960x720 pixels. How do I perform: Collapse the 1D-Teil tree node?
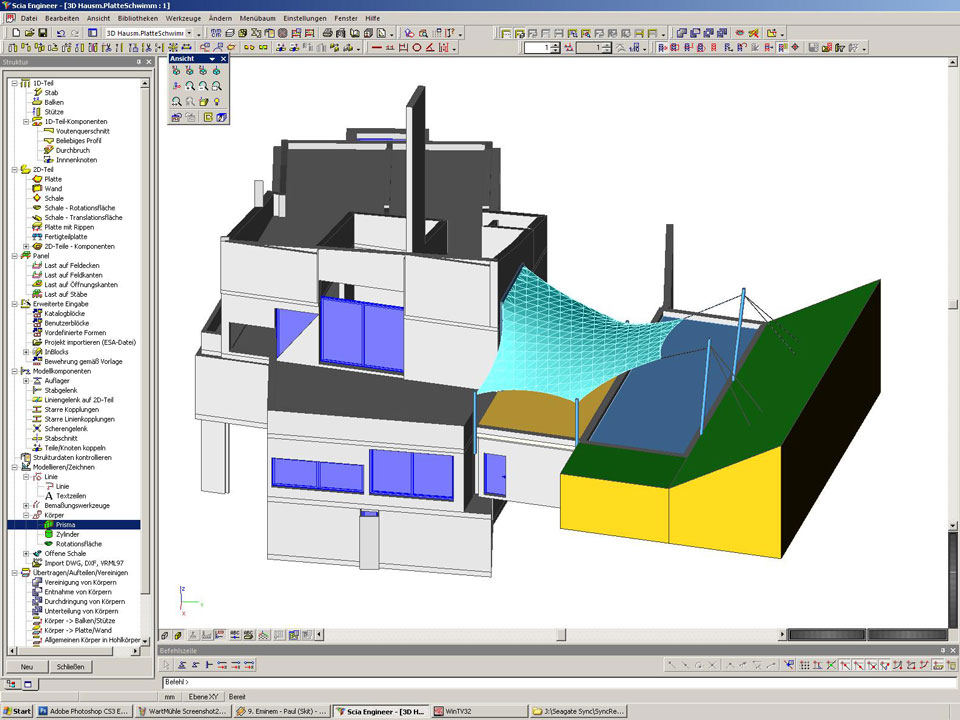(x=14, y=83)
